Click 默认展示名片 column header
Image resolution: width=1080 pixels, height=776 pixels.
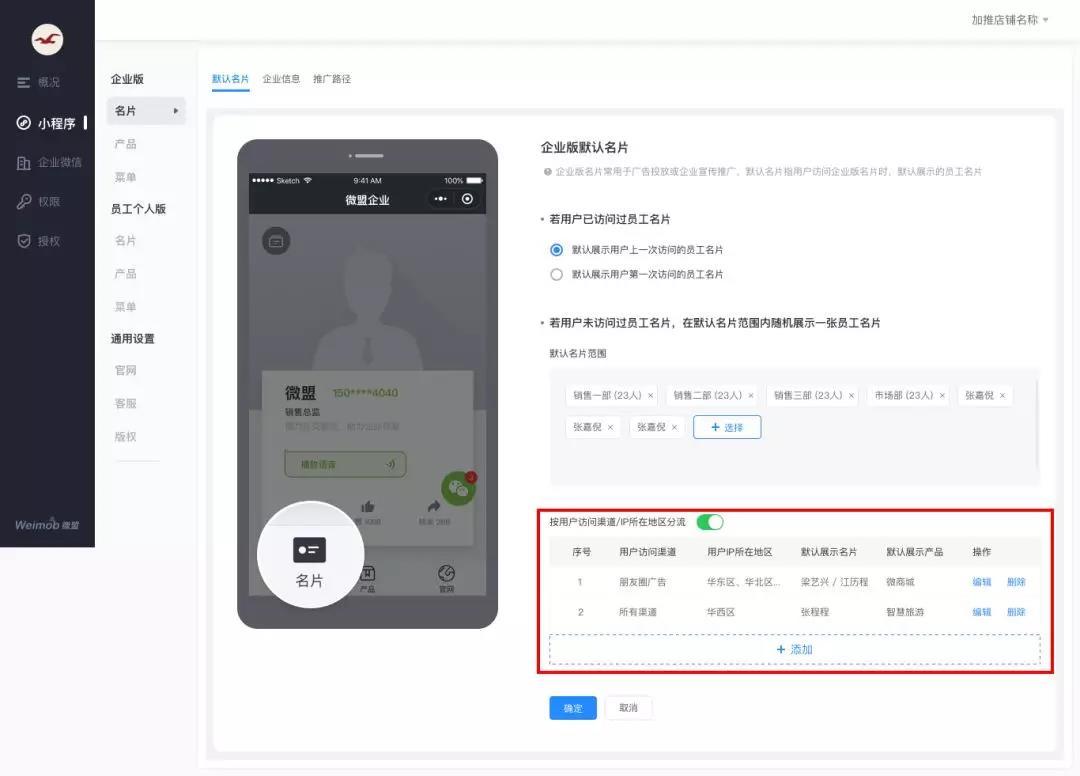(x=829, y=552)
